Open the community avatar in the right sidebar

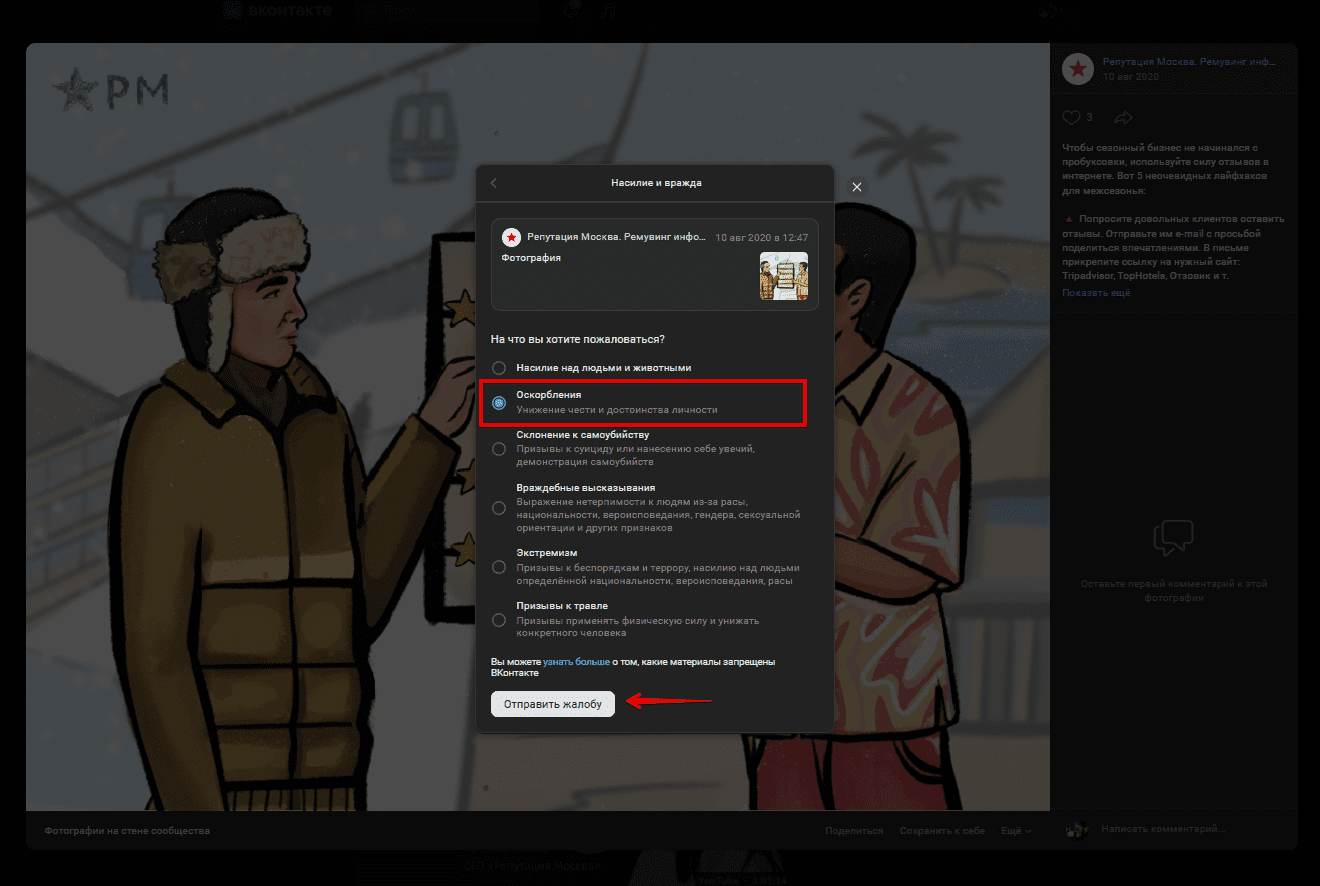tap(1078, 68)
